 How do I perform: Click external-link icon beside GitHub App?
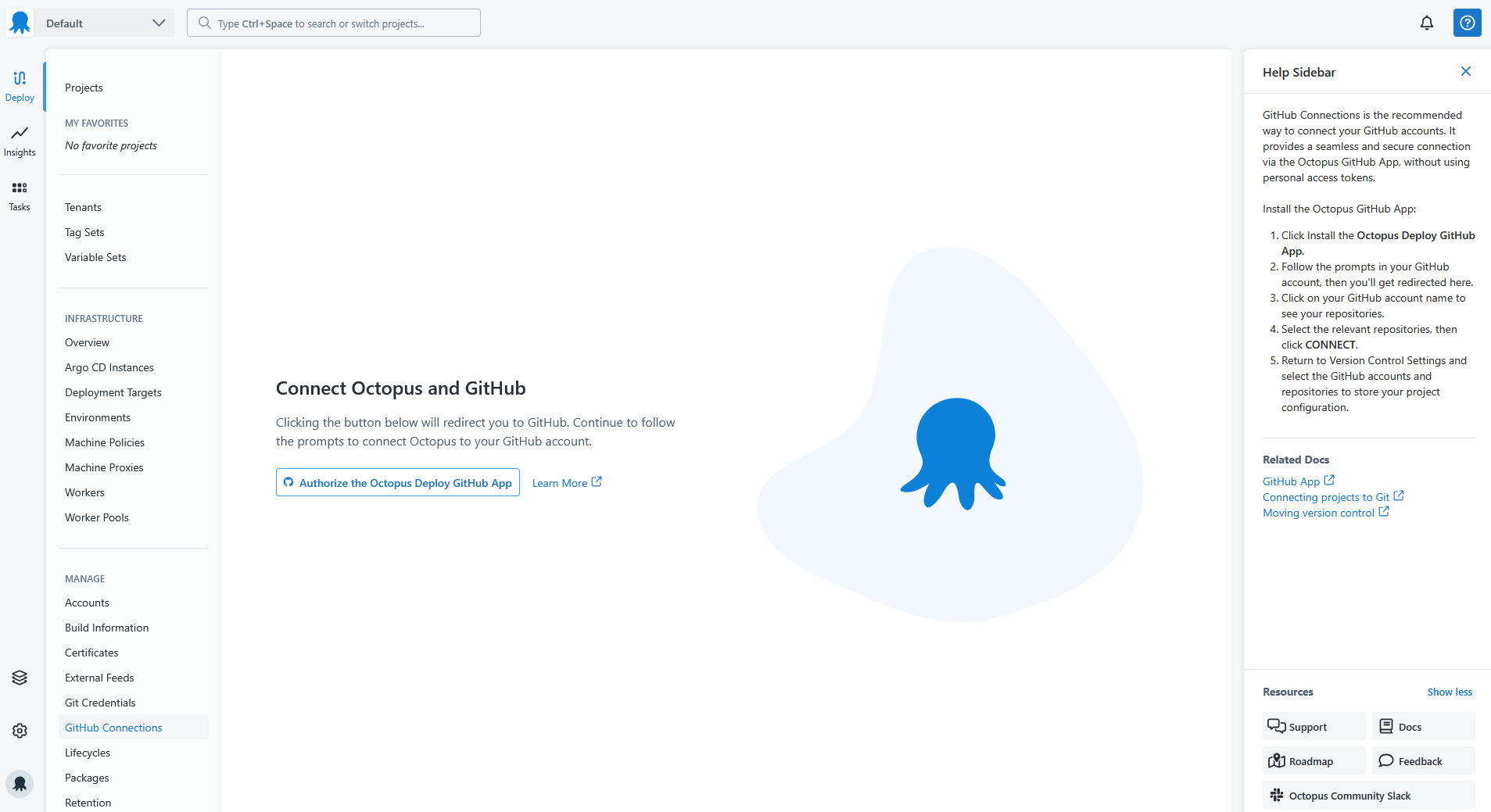[1329, 480]
